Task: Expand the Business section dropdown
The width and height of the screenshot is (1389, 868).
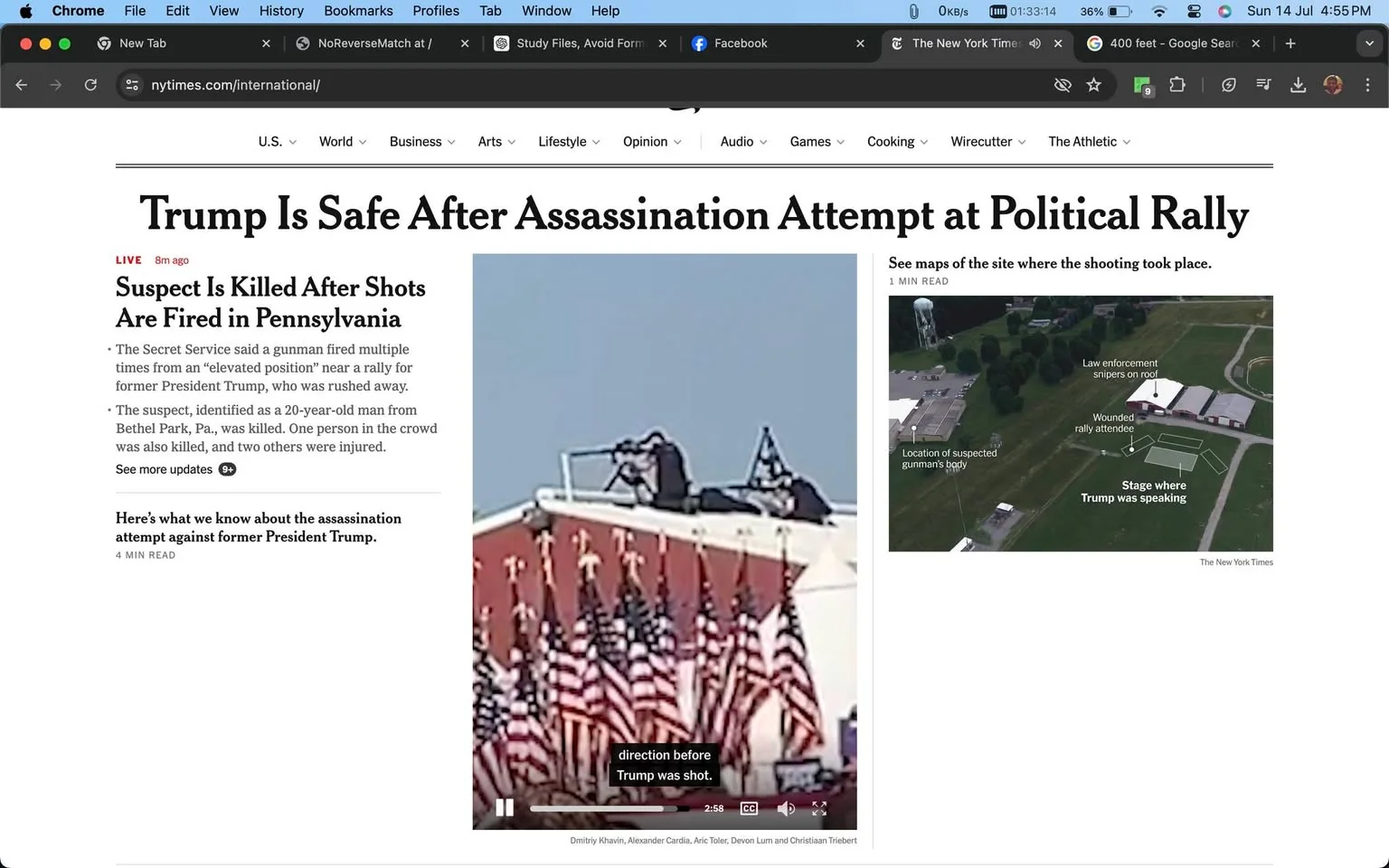Action: click(422, 142)
